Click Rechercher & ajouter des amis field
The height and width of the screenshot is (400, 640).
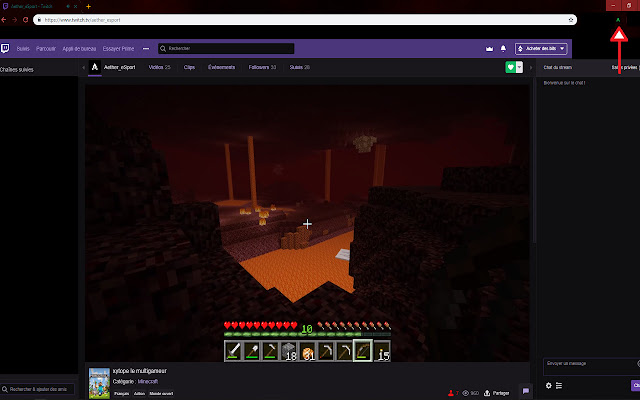click(38, 389)
